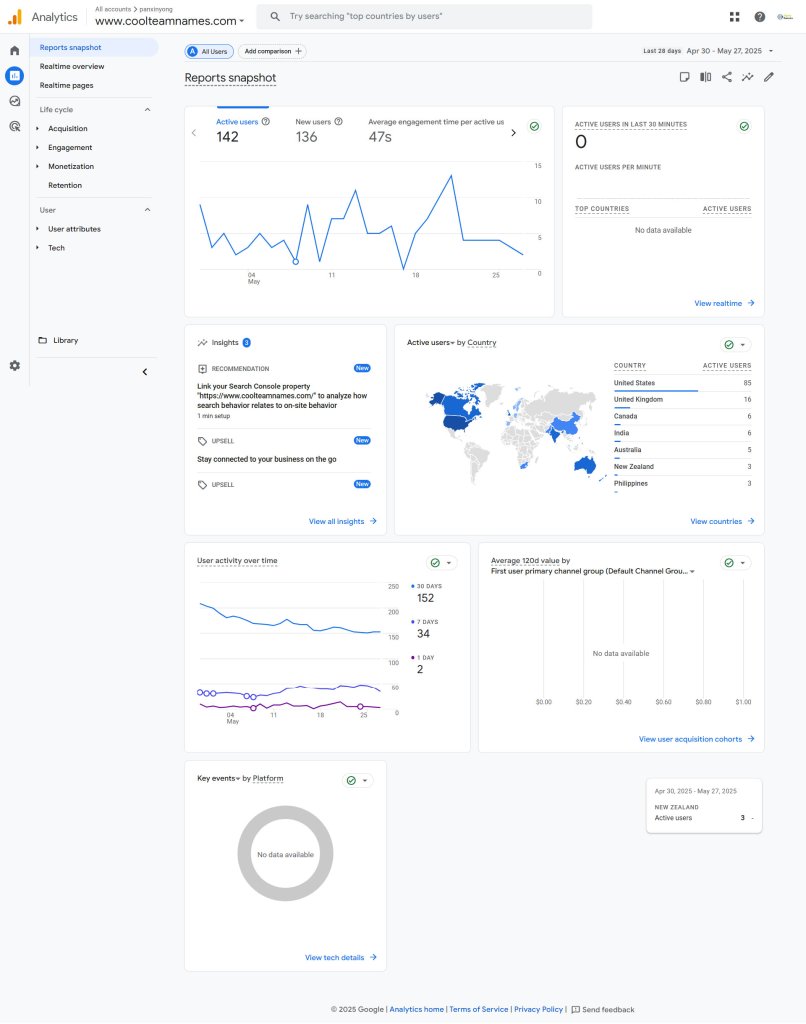Viewport: 806px width, 1024px height.
Task: Open the Search Console recommendation insight
Action: 284,396
